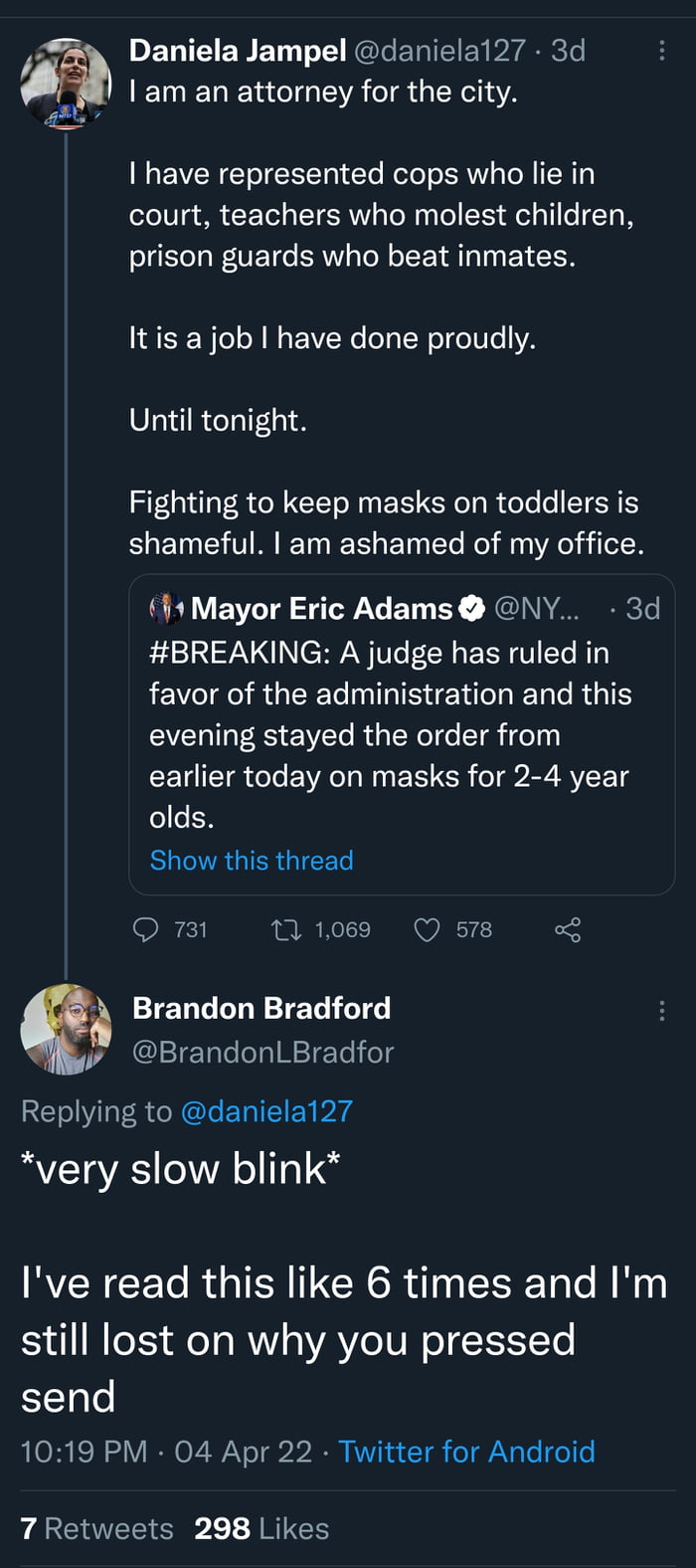Click the share icon on Mayor Adams' tweet
Screen dimensions: 696x1568
point(568,929)
